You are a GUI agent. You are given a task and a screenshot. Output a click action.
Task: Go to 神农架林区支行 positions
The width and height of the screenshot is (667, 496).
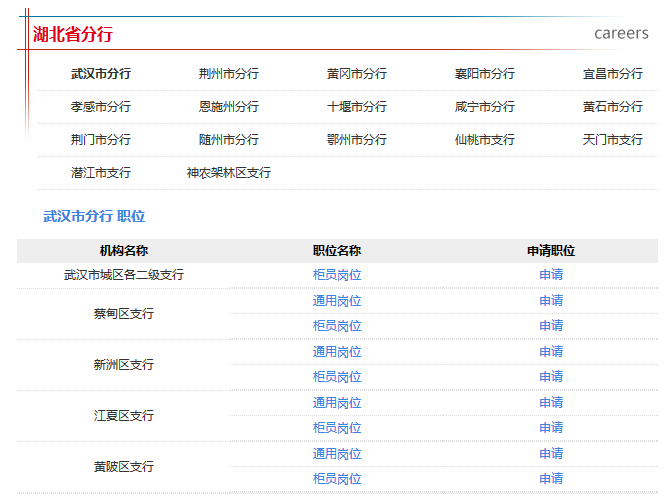(x=228, y=173)
